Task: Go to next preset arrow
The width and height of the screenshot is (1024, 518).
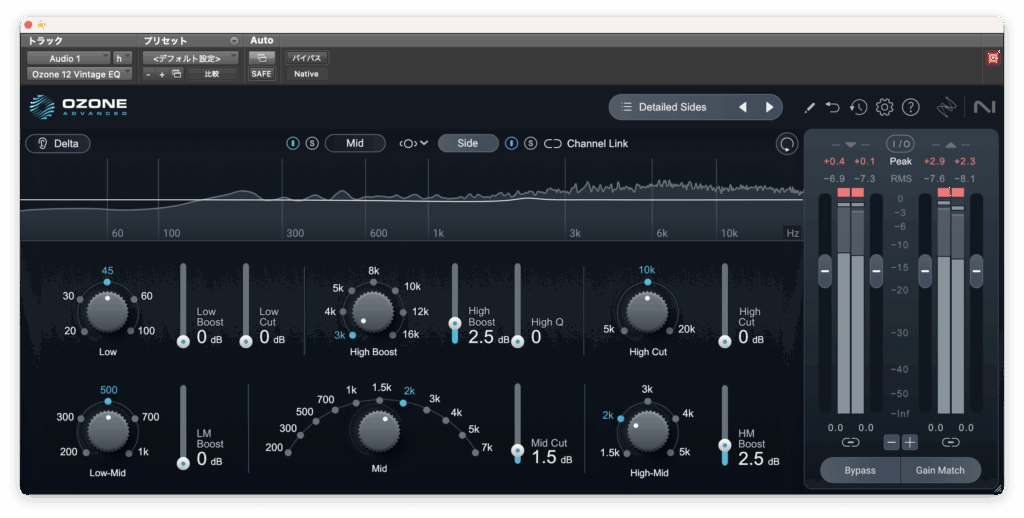Action: tap(769, 107)
